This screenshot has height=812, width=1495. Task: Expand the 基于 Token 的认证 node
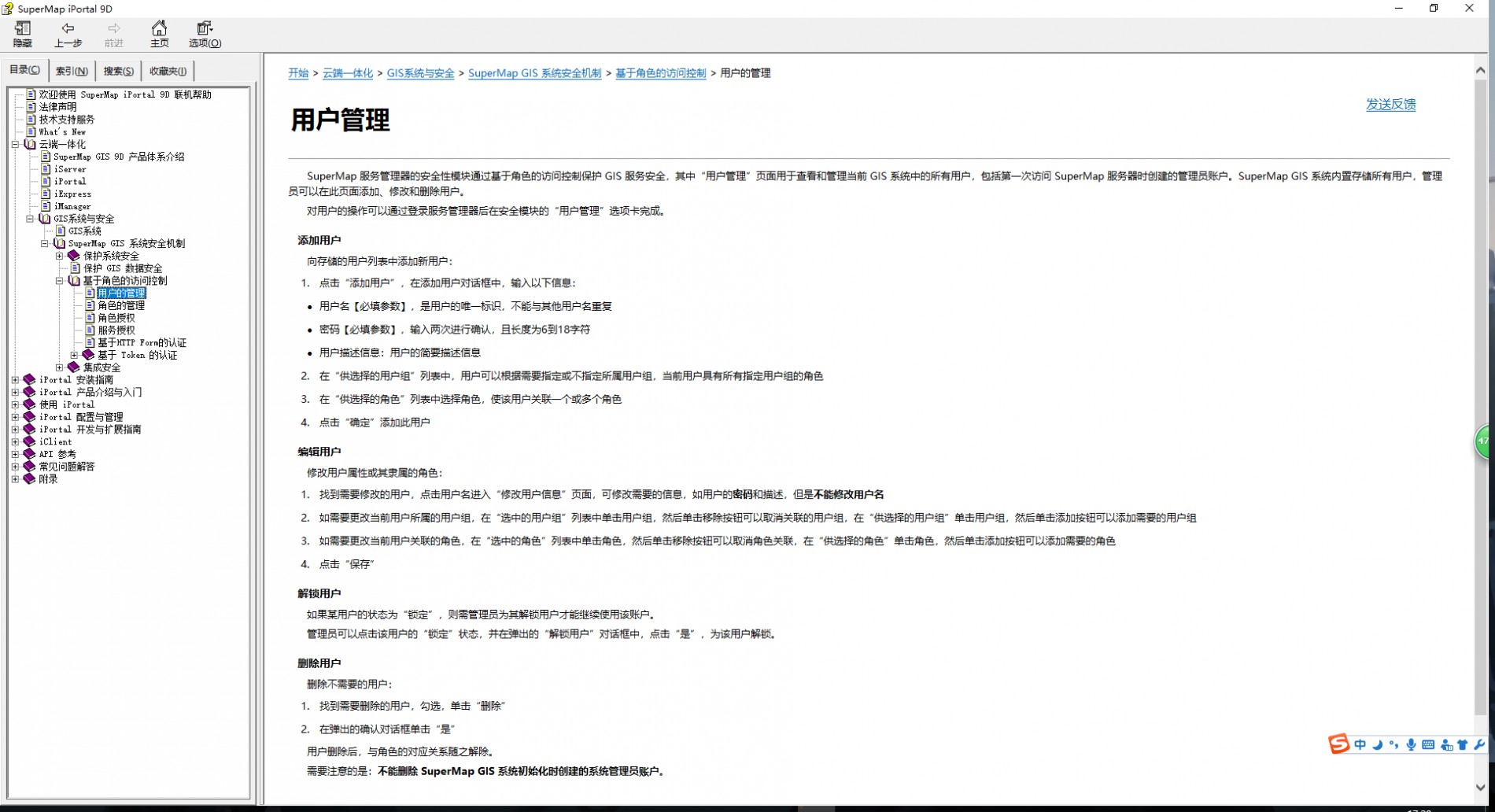(74, 355)
